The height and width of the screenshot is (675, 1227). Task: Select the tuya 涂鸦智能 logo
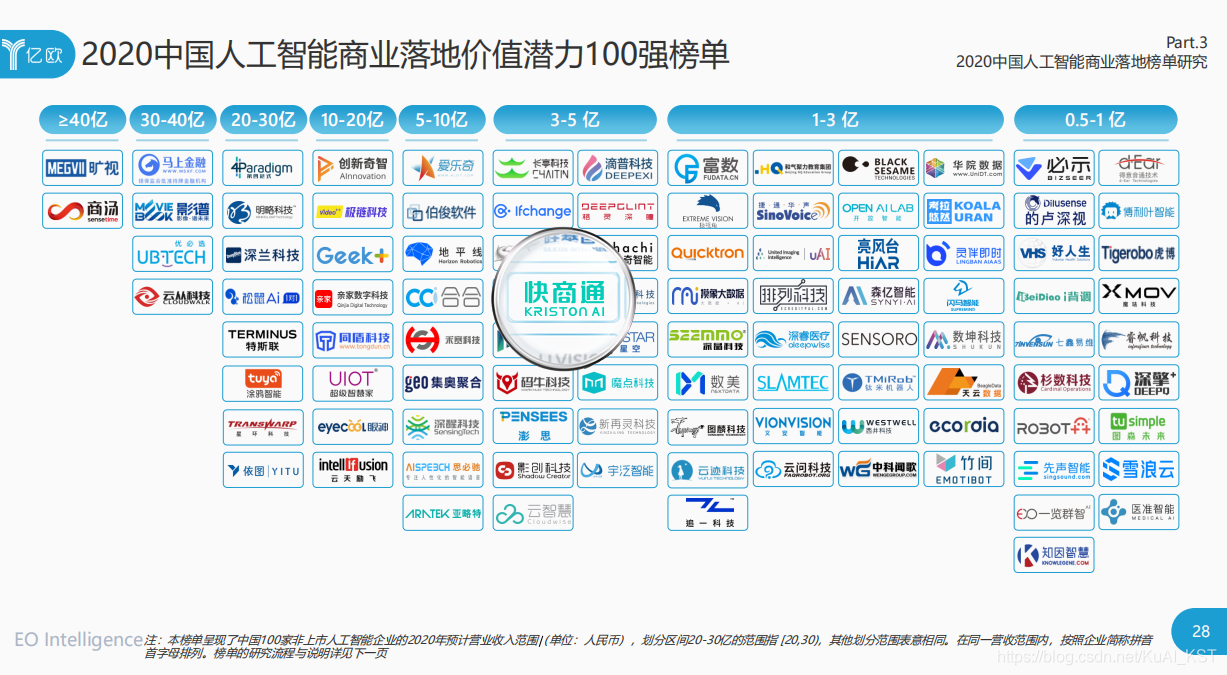(x=262, y=382)
